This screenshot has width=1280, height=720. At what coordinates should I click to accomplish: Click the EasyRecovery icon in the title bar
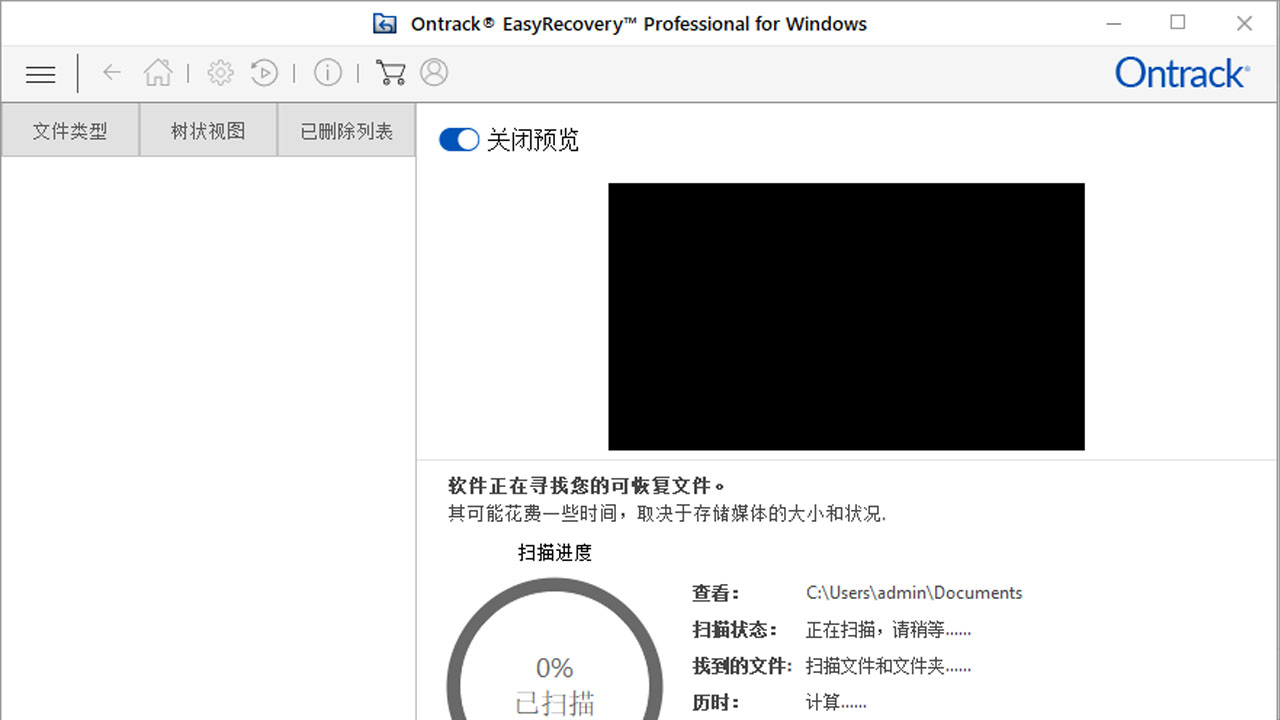pos(384,23)
